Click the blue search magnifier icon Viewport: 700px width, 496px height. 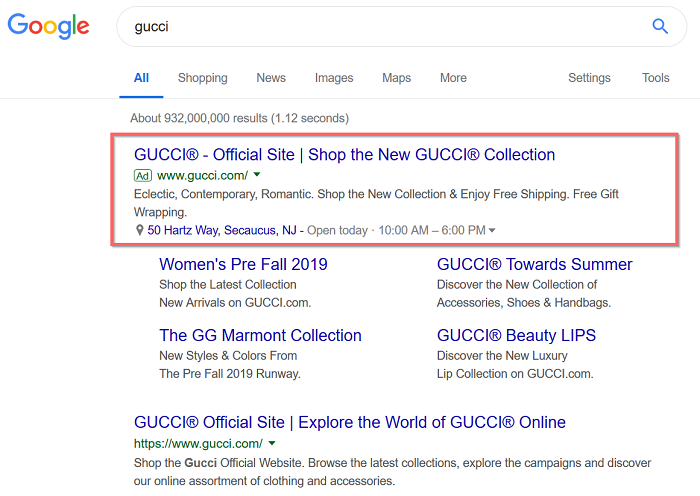(660, 26)
